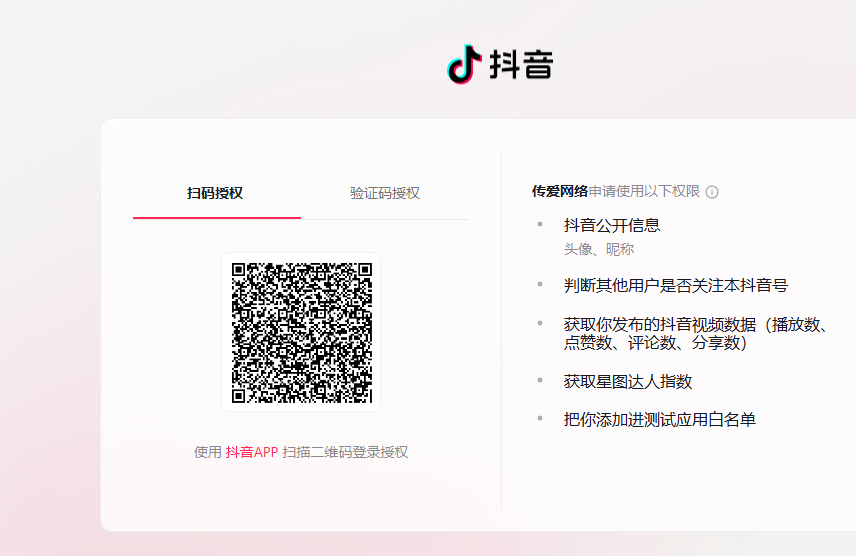Image resolution: width=856 pixels, height=556 pixels.
Task: Click the Douyin musical note logo
Action: pyautogui.click(x=464, y=64)
